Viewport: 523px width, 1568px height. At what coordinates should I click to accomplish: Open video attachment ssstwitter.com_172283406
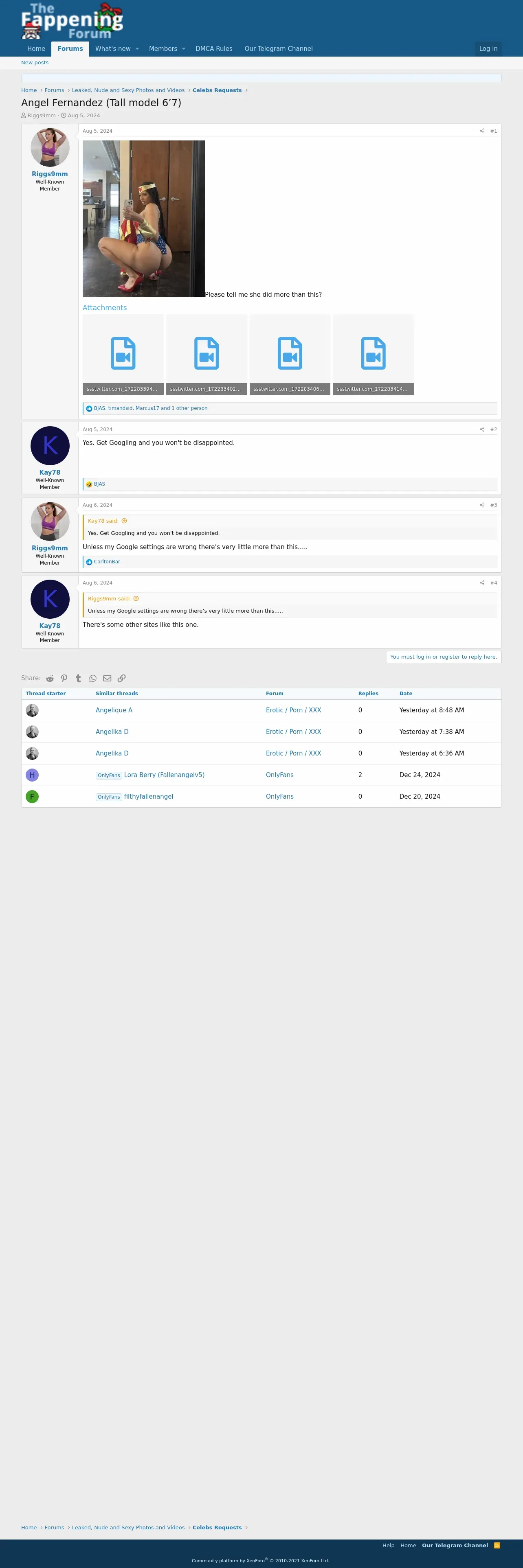[x=290, y=355]
